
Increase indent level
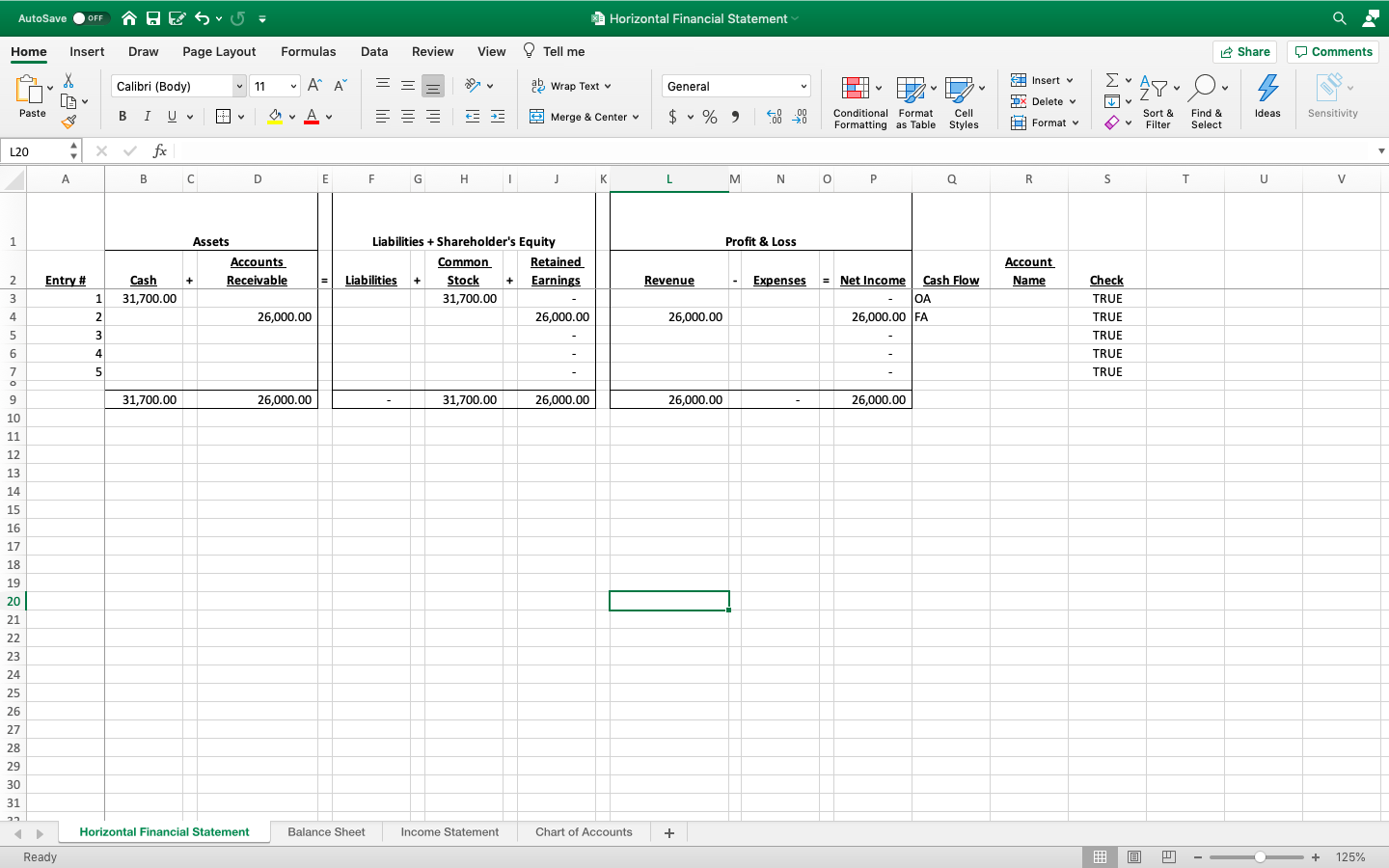pos(498,117)
